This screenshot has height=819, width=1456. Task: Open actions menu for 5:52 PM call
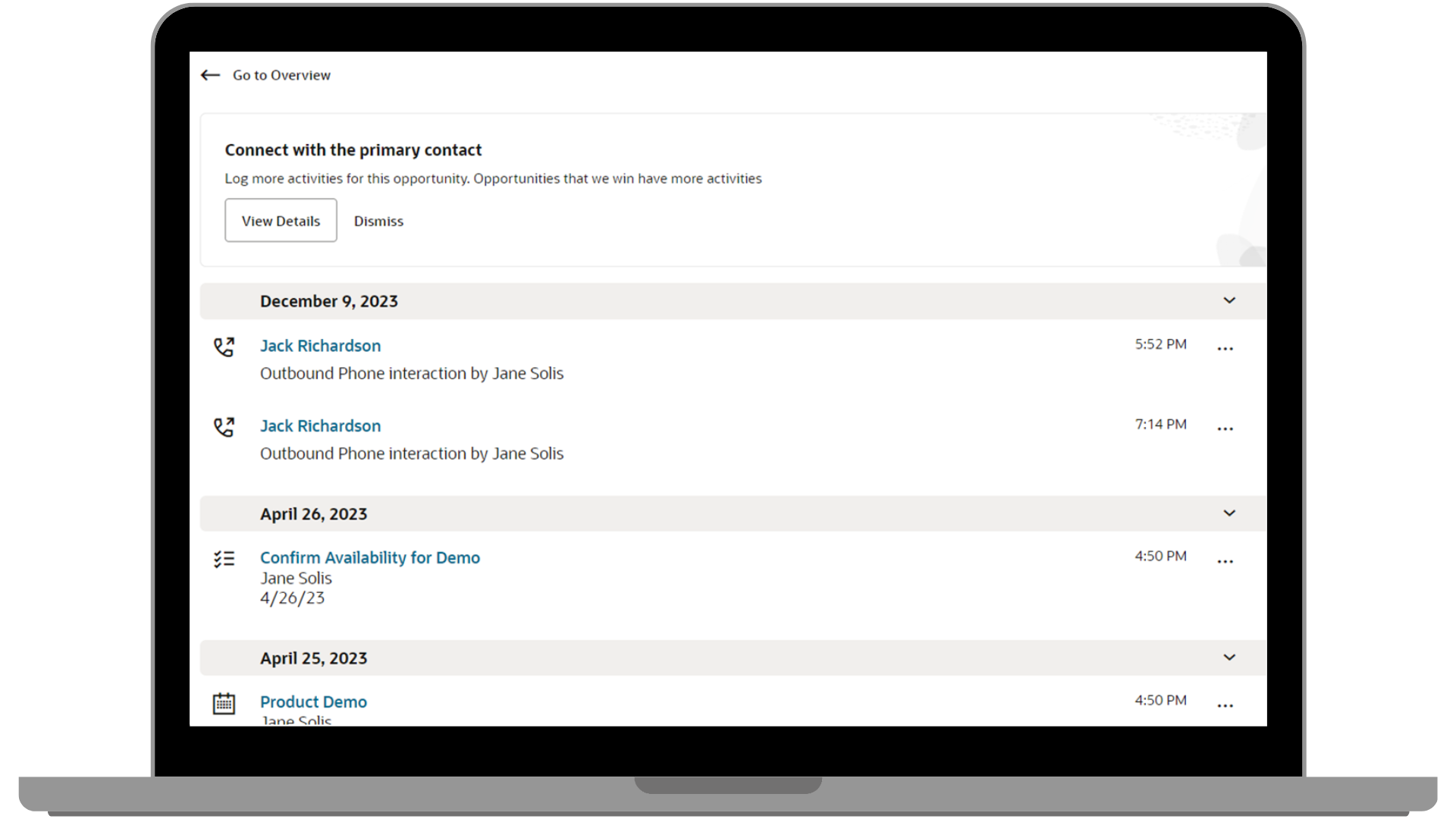(1225, 349)
